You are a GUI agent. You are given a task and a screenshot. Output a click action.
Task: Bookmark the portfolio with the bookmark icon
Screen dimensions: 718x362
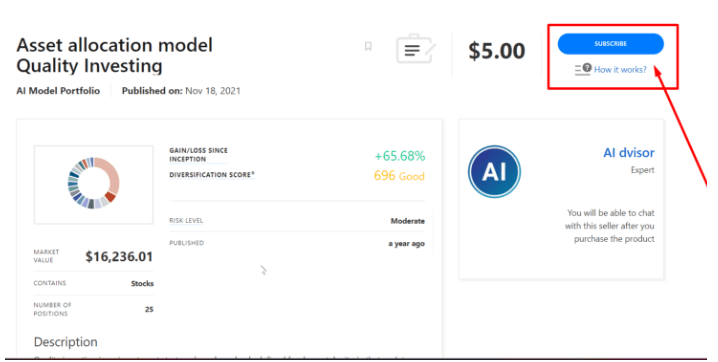pos(368,46)
